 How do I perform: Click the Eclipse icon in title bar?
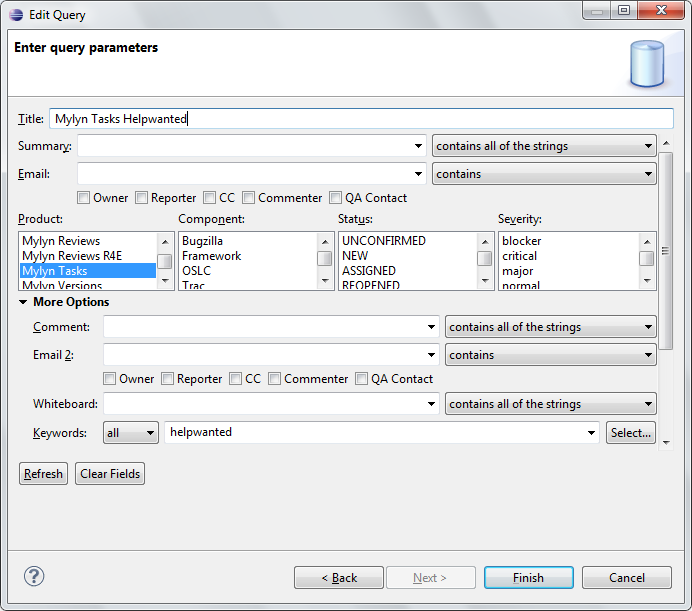pos(16,15)
